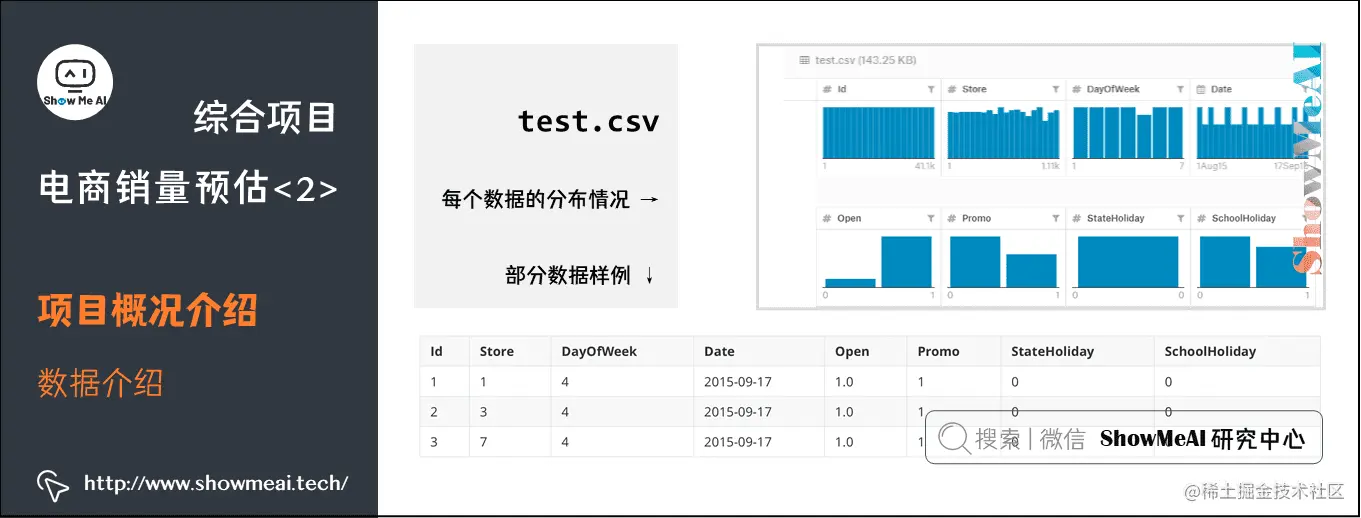The width and height of the screenshot is (1361, 518).
Task: Click the ShowMeAI robot logo
Action: pos(74,83)
